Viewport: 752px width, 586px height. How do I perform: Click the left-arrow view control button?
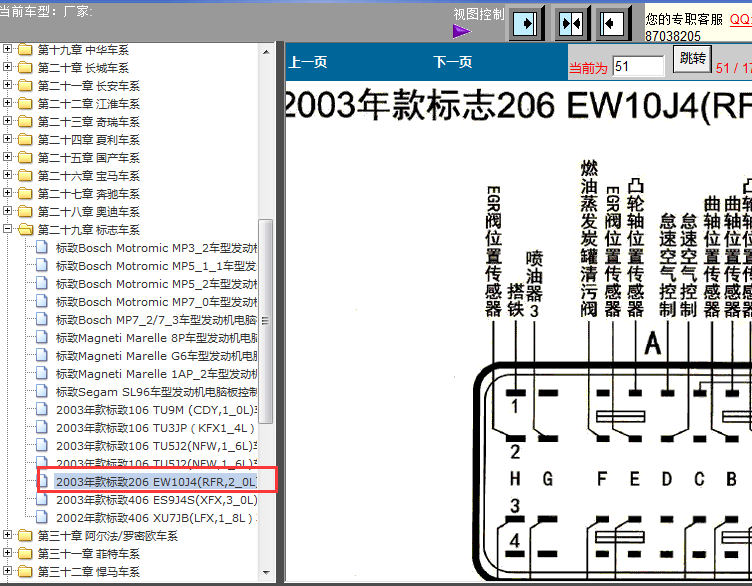pyautogui.click(x=613, y=23)
